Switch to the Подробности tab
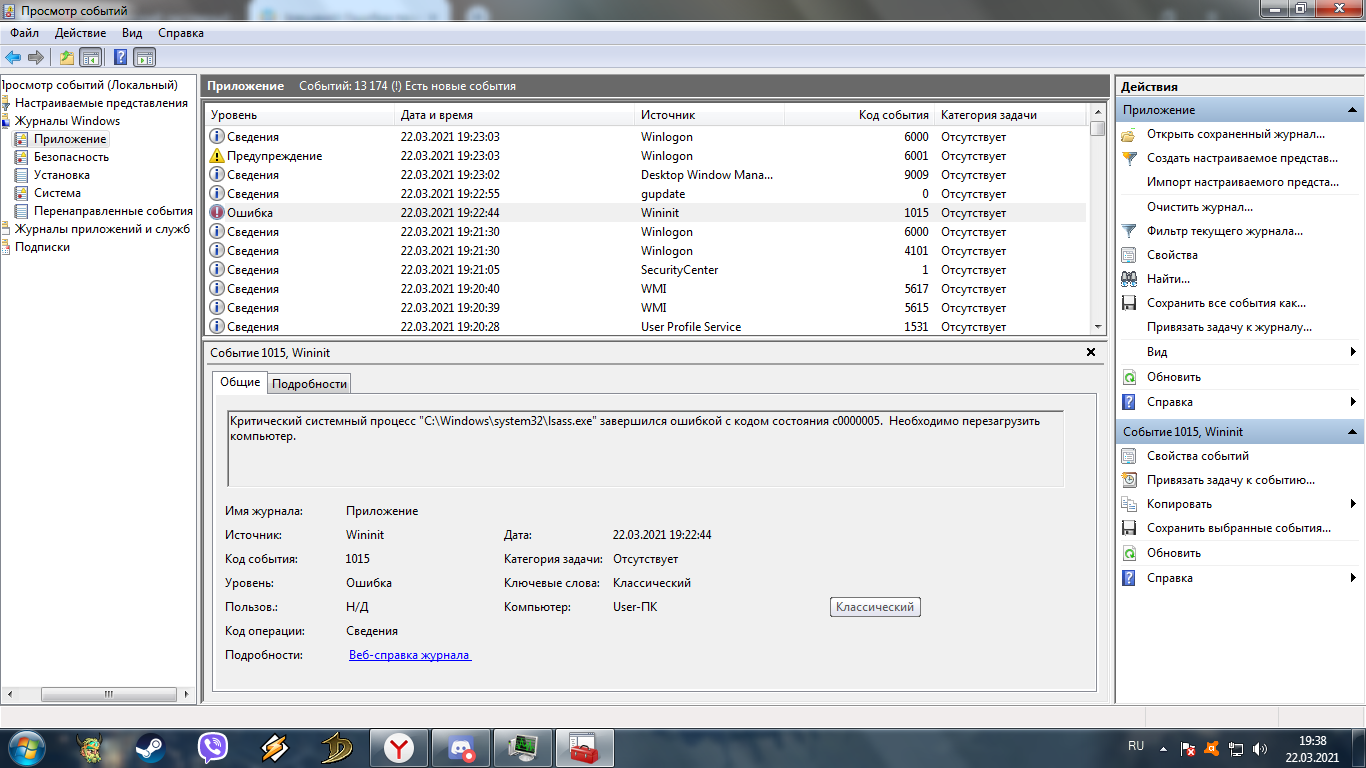The image size is (1366, 768). click(310, 384)
